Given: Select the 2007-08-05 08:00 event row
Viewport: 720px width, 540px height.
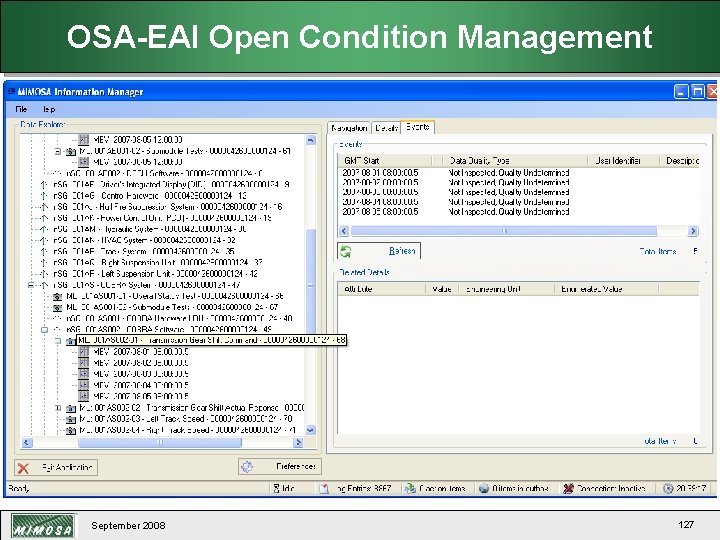Looking at the screenshot, I should tap(456, 212).
